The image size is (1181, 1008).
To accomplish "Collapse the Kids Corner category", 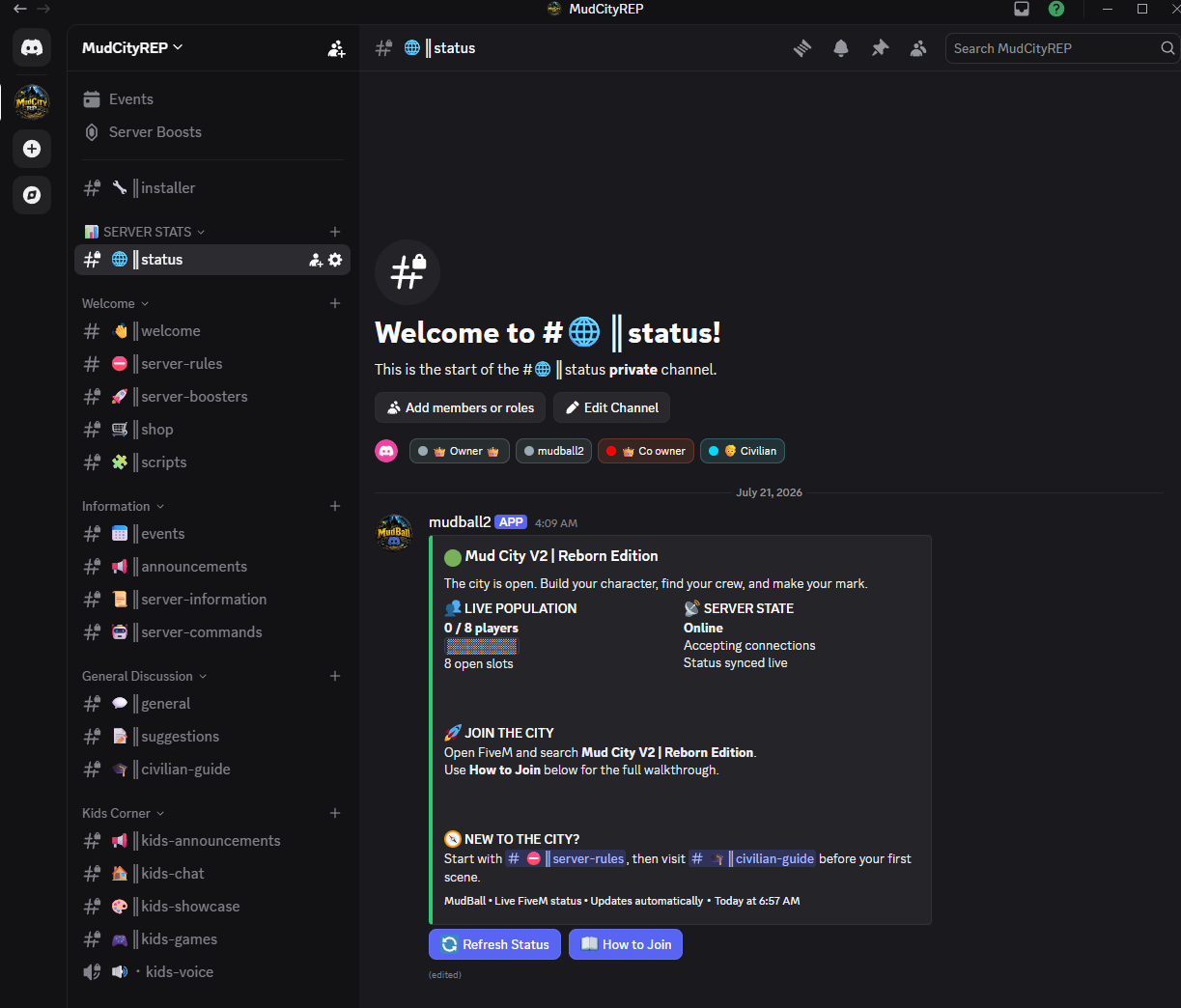I will 123,813.
